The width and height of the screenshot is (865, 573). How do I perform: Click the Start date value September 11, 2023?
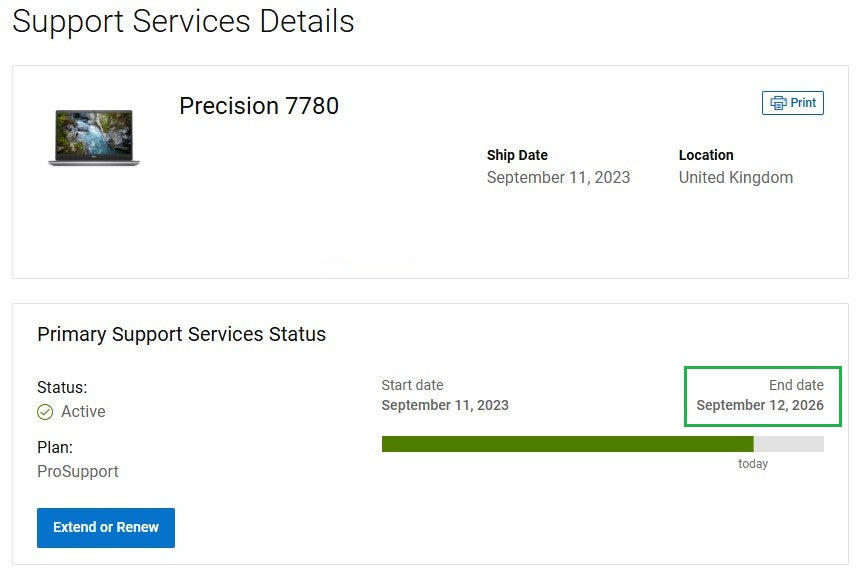tap(445, 406)
